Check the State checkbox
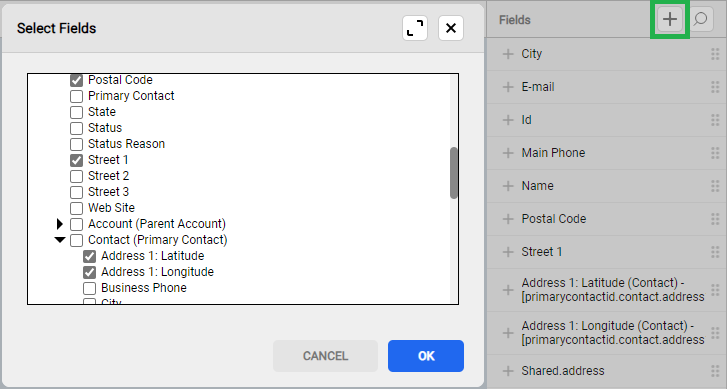727x389 pixels. 77,112
